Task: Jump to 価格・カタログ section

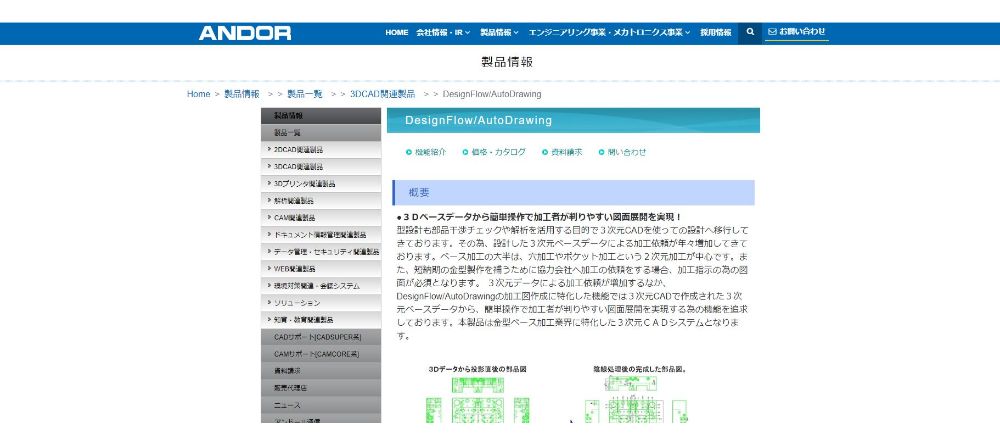Action: (494, 152)
